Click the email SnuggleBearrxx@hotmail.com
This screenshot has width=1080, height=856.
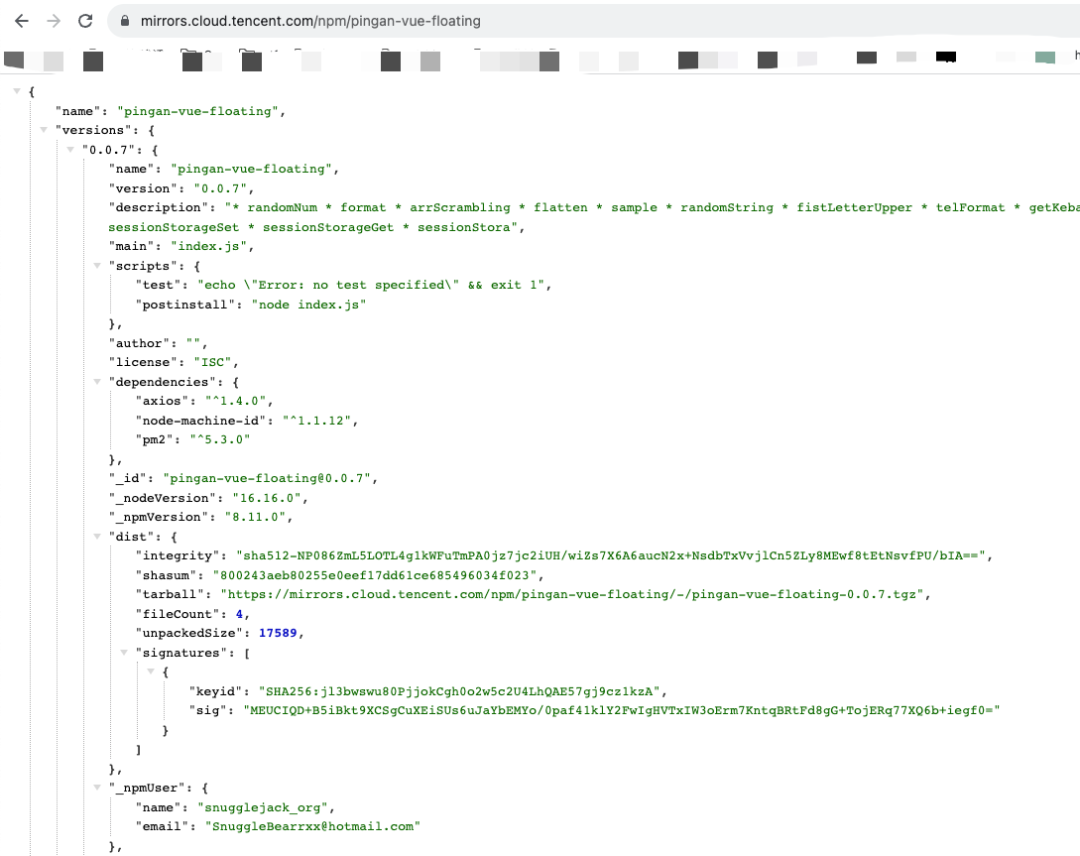click(x=313, y=826)
